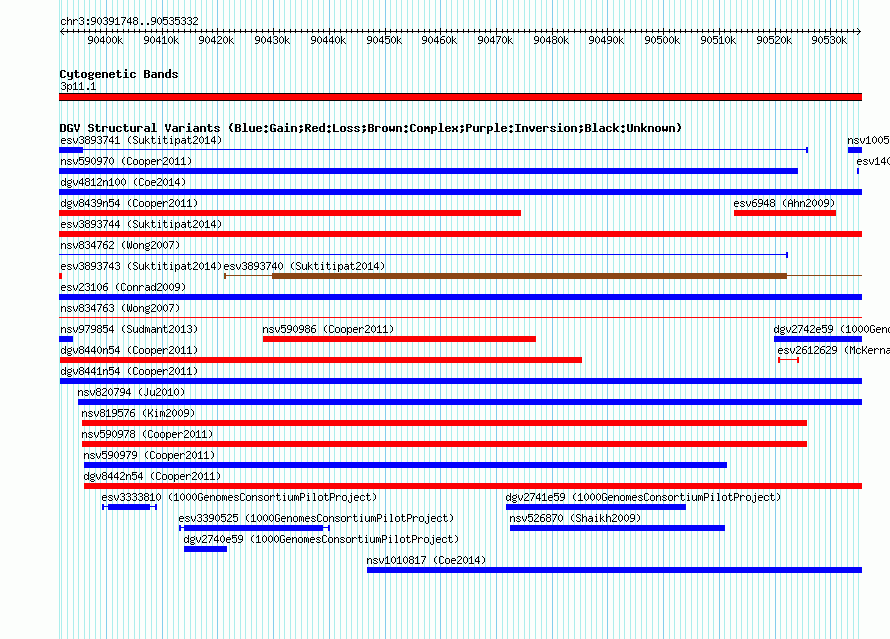Click the esv6948 red loss bar
This screenshot has width=890, height=639.
(785, 213)
